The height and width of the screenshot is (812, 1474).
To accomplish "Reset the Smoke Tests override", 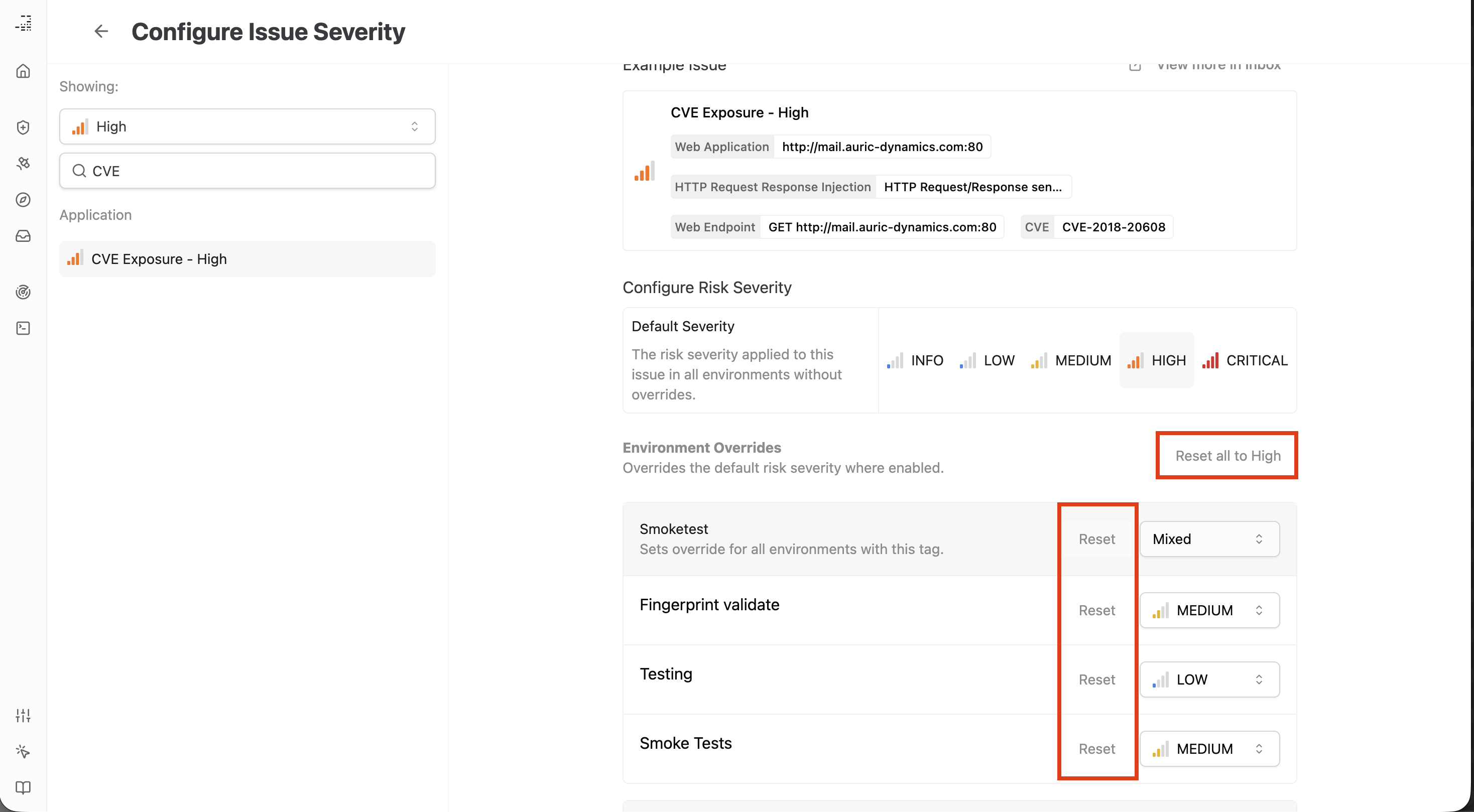I will 1096,749.
